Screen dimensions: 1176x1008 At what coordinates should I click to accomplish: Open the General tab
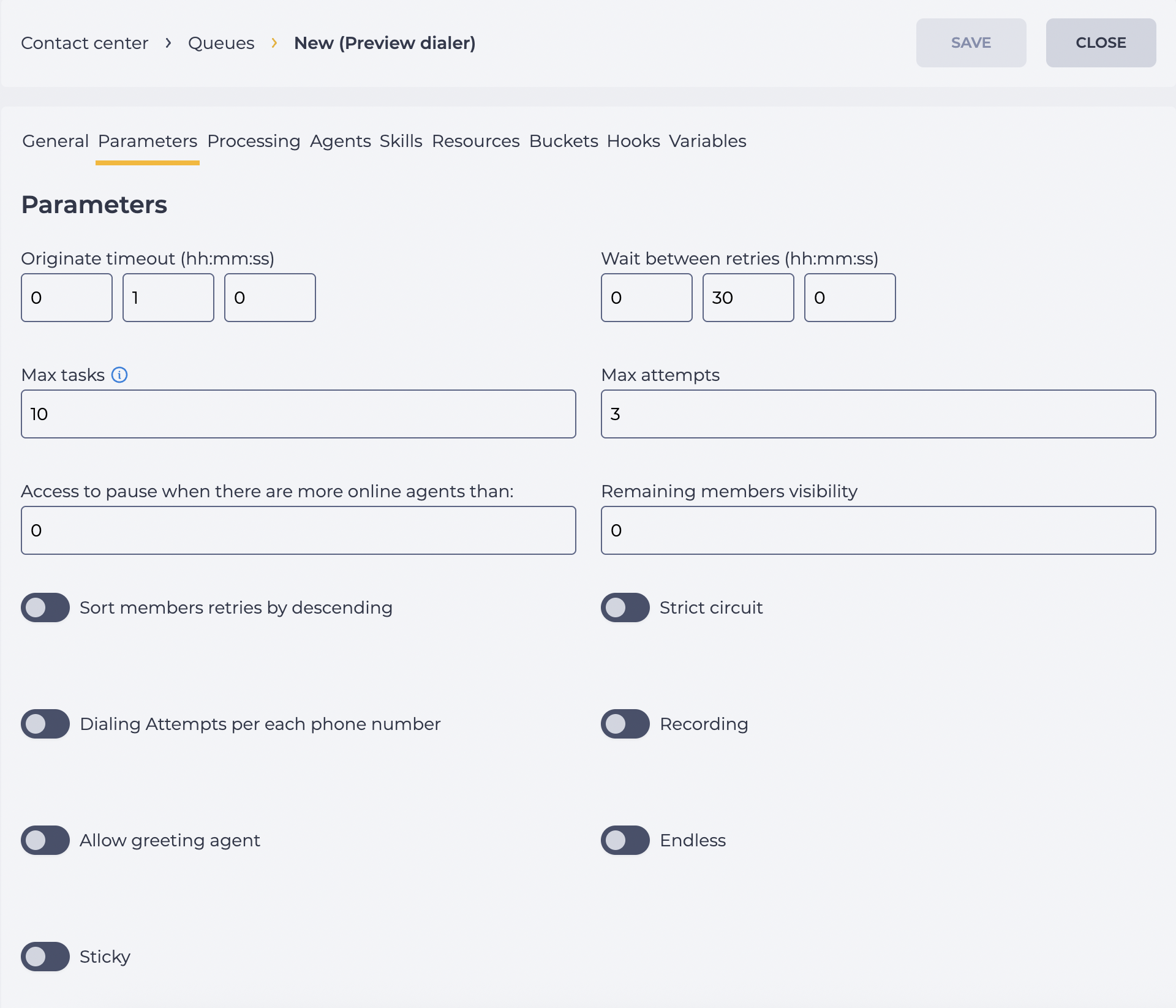point(56,141)
